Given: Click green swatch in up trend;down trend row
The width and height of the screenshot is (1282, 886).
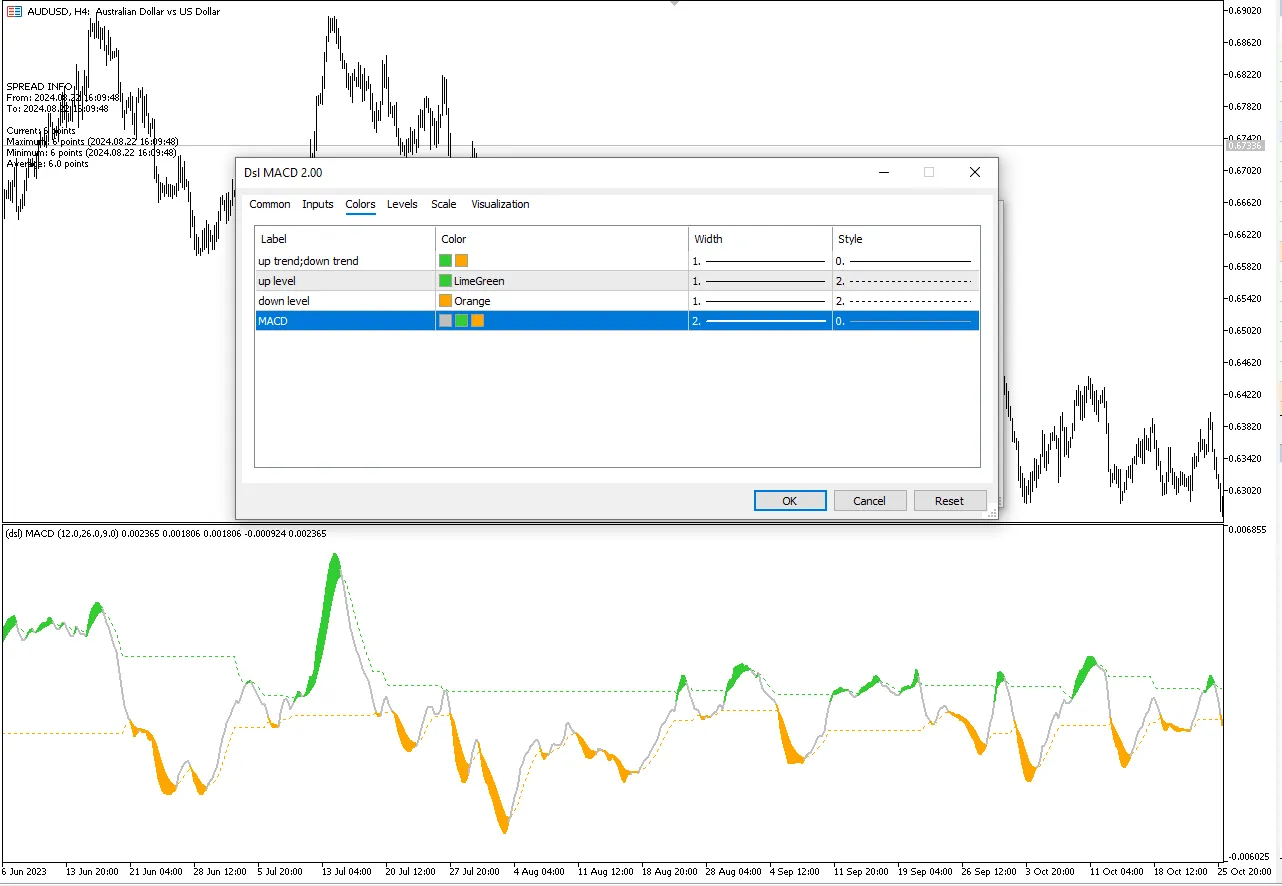Looking at the screenshot, I should (445, 261).
